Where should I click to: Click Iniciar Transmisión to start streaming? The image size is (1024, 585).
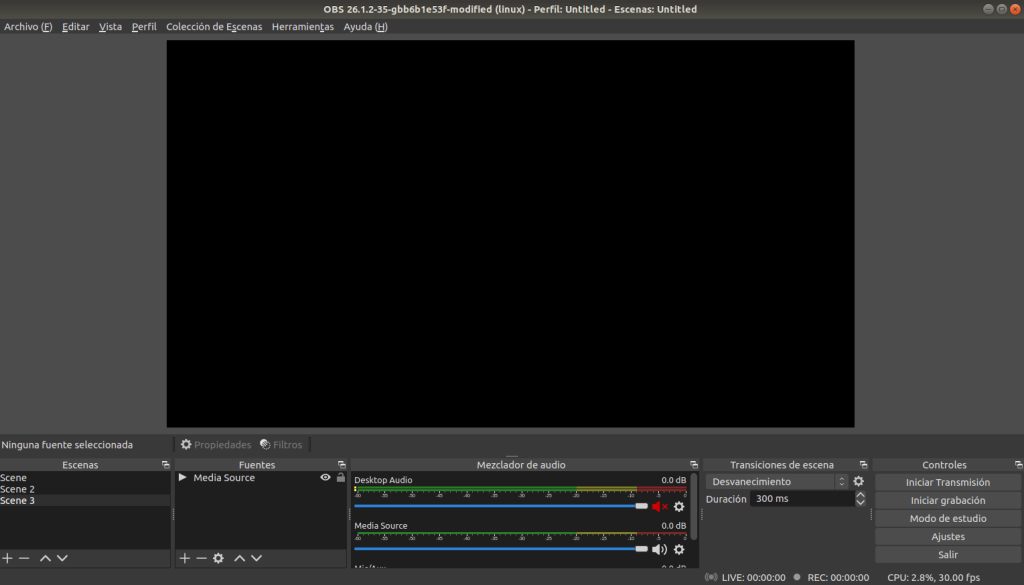tap(948, 482)
